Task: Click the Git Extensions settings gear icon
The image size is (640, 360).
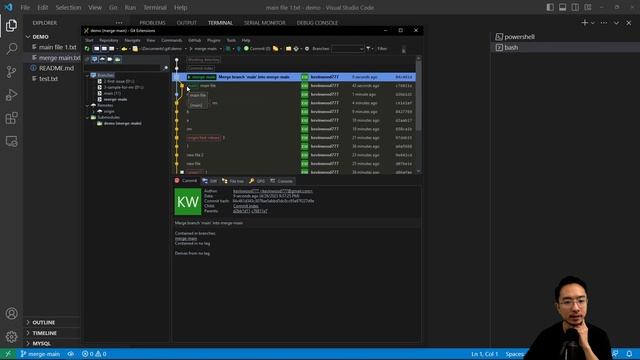Action: (307, 49)
